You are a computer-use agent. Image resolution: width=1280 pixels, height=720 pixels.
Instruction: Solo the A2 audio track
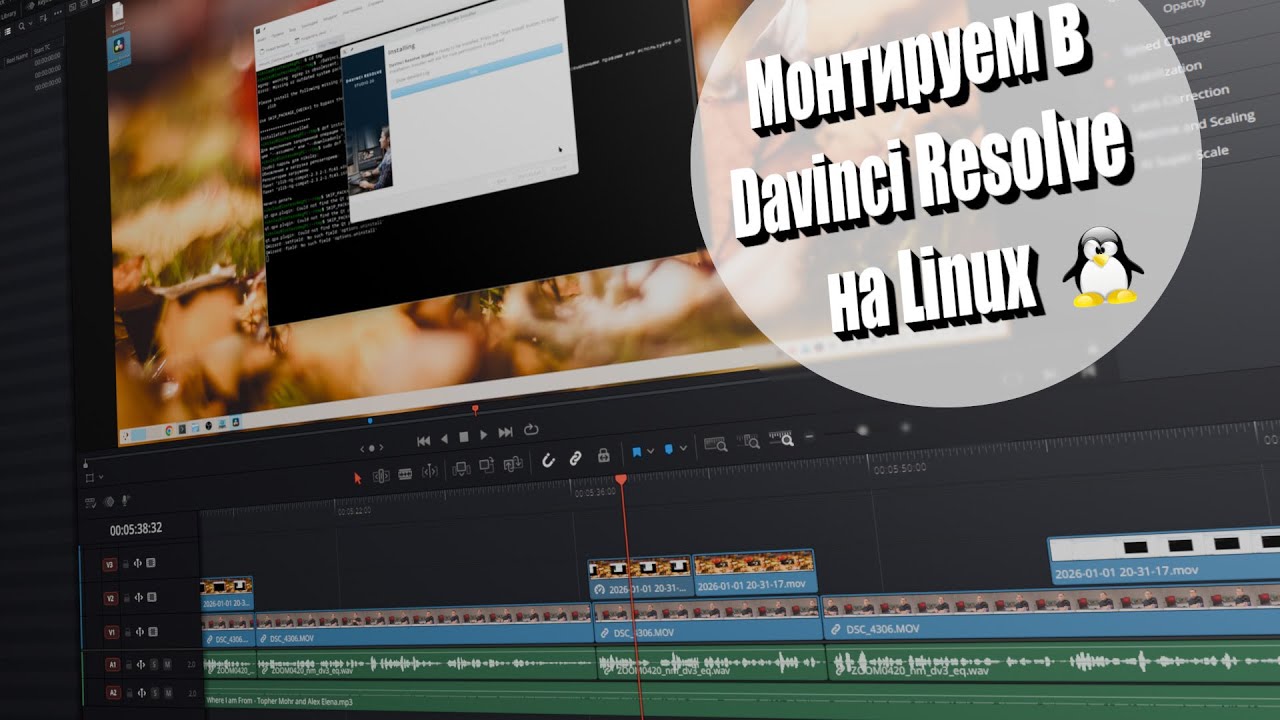tap(155, 693)
